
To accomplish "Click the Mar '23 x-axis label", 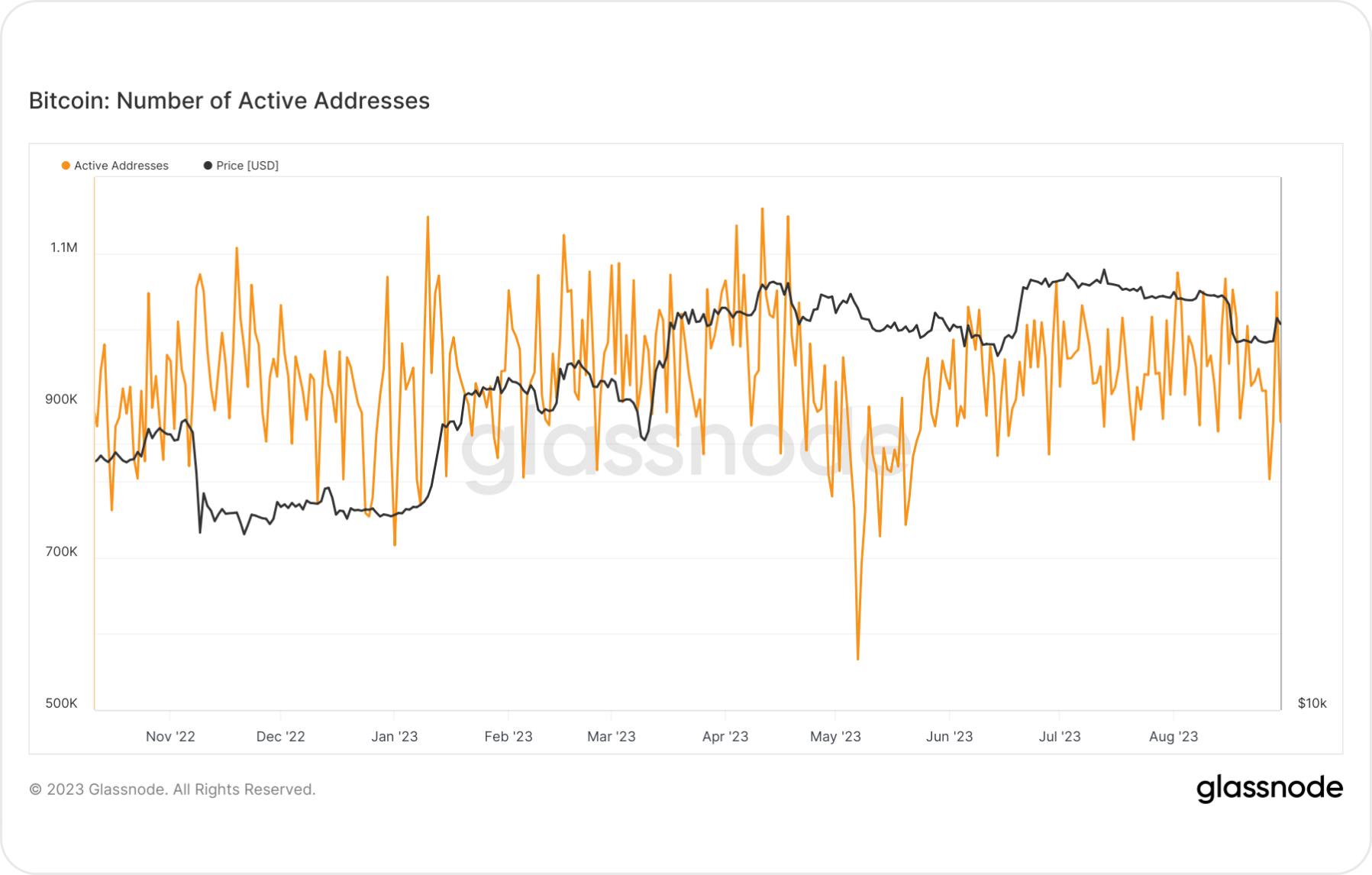I will (x=611, y=737).
